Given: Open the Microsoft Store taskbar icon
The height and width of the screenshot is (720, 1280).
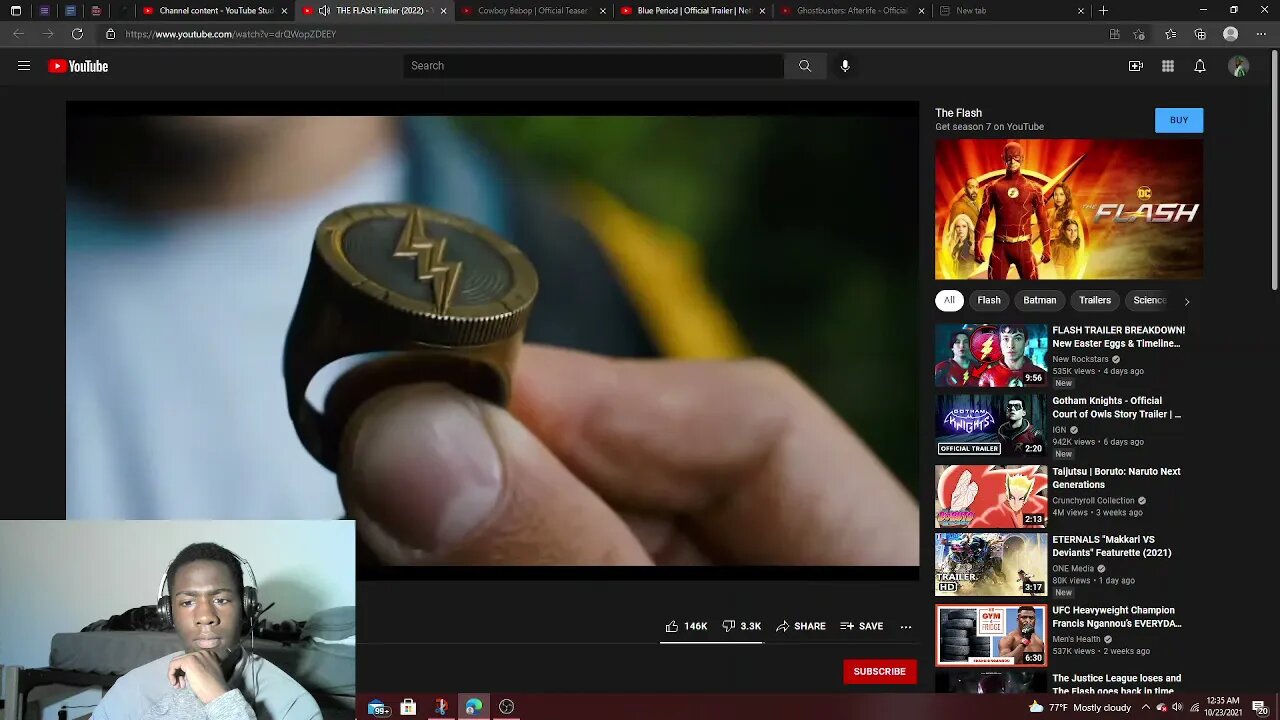Looking at the screenshot, I should coord(408,707).
